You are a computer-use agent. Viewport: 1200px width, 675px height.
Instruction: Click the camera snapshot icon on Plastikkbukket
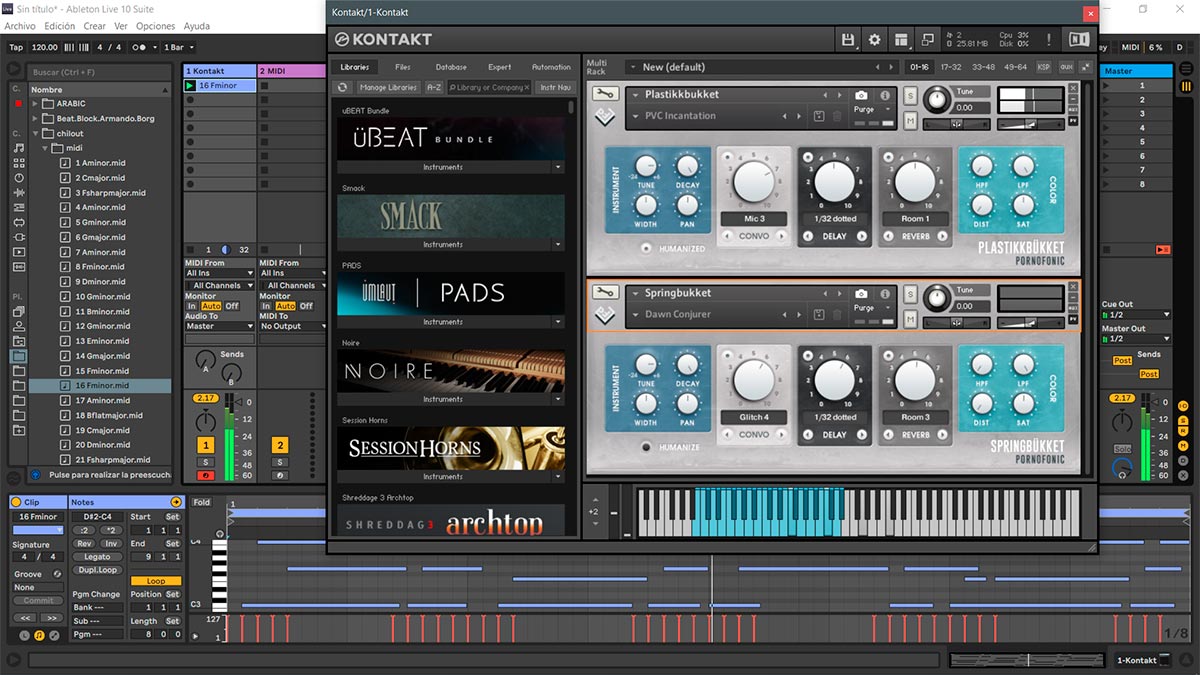click(861, 96)
